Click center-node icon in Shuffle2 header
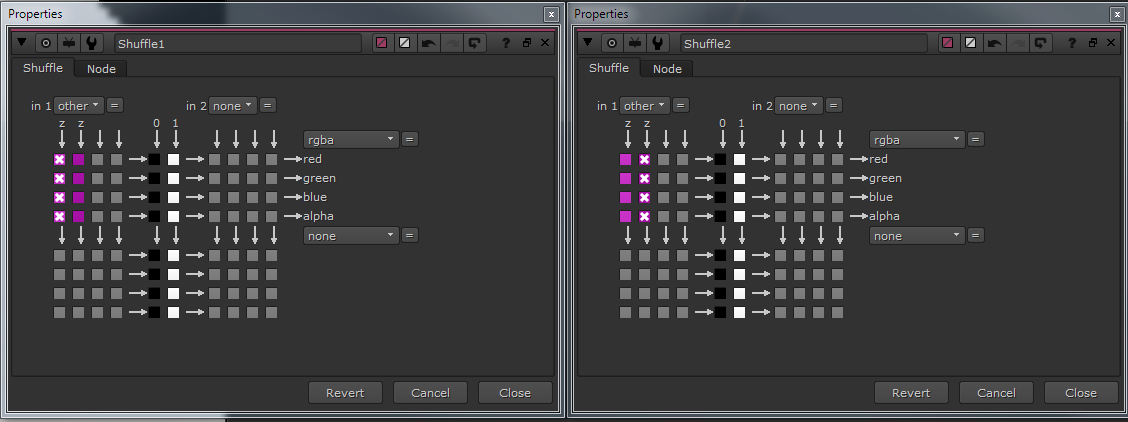Viewport: 1128px width, 422px height. [611, 43]
